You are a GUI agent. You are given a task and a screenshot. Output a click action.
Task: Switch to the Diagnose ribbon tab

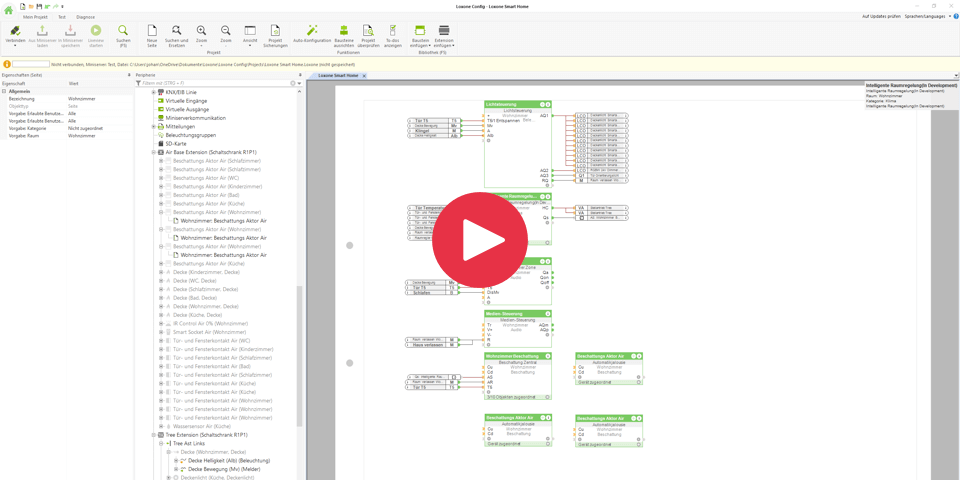pyautogui.click(x=86, y=17)
